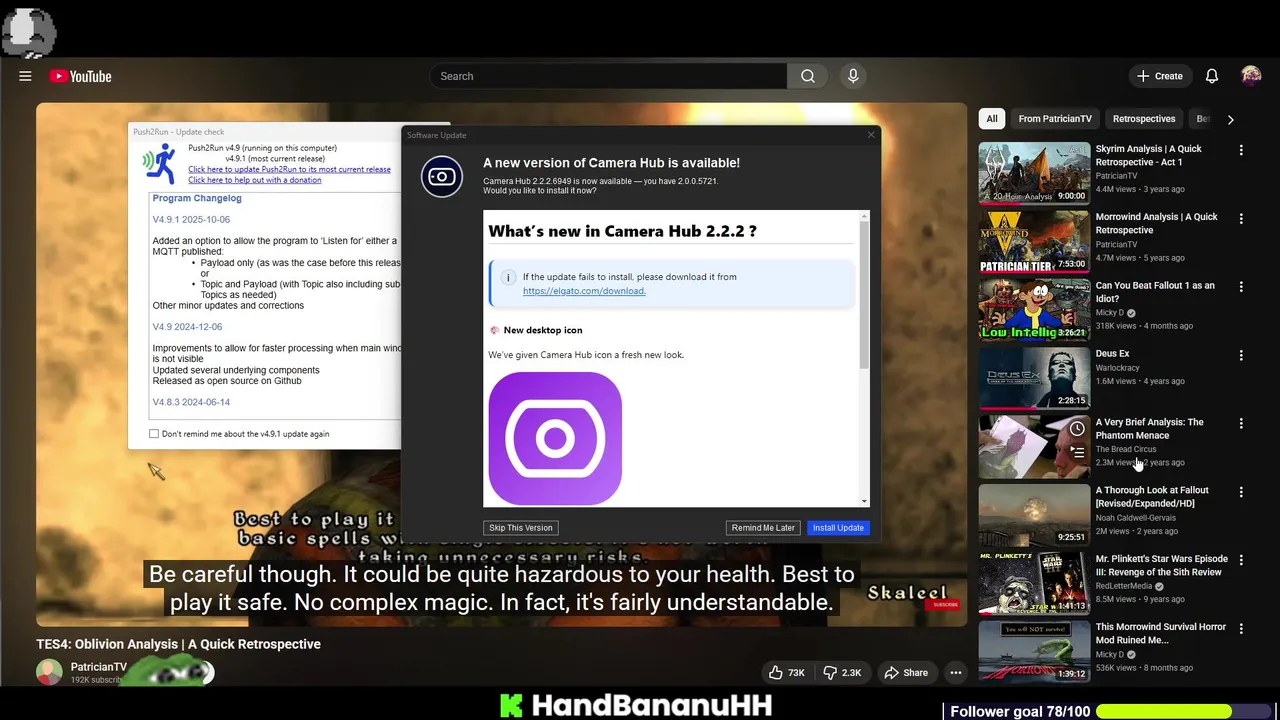Click Push2Run donation help link
This screenshot has width=1280, height=720.
pyautogui.click(x=255, y=180)
